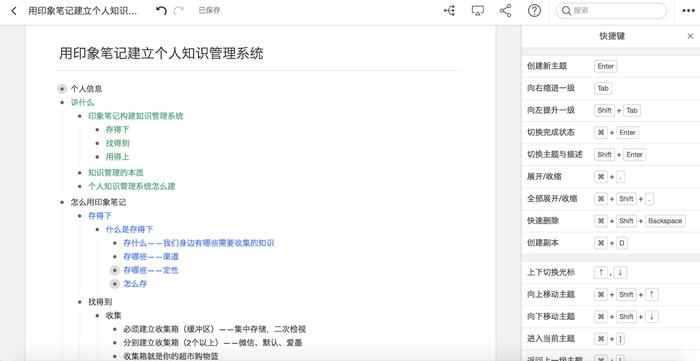The width and height of the screenshot is (700, 361).
Task: Click the 已保存 saved status
Action: [209, 11]
